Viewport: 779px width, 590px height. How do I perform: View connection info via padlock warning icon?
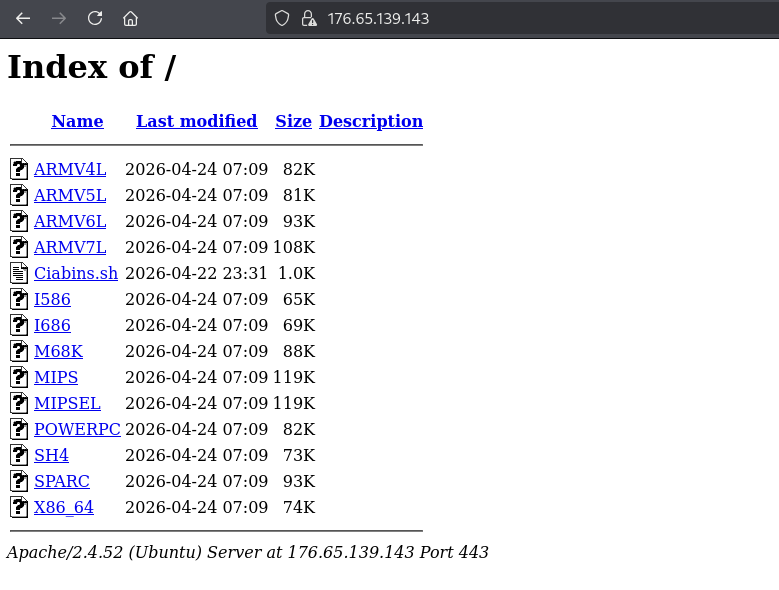309,19
